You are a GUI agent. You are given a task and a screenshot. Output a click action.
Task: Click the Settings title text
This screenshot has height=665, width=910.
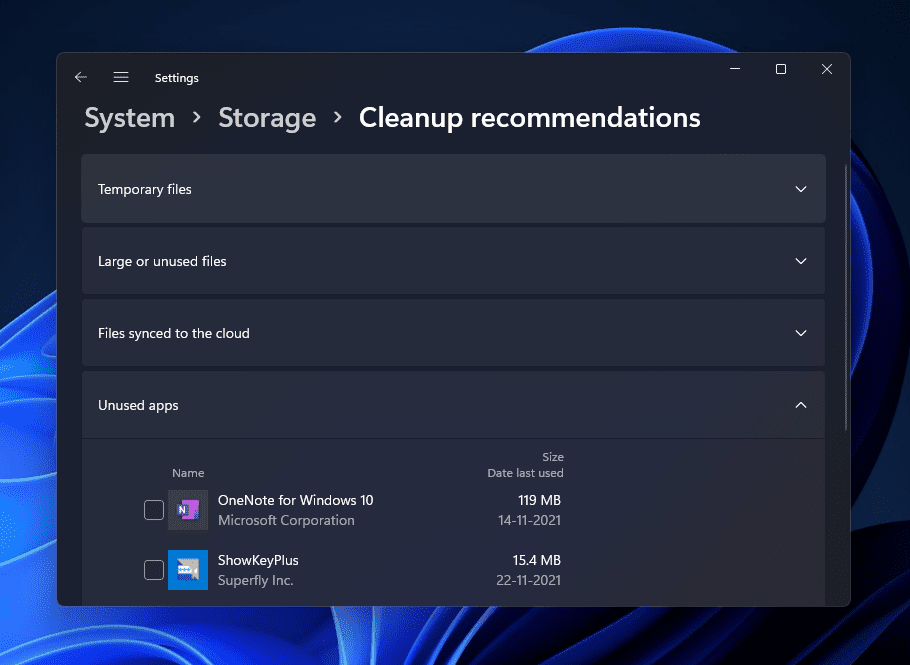pos(176,78)
